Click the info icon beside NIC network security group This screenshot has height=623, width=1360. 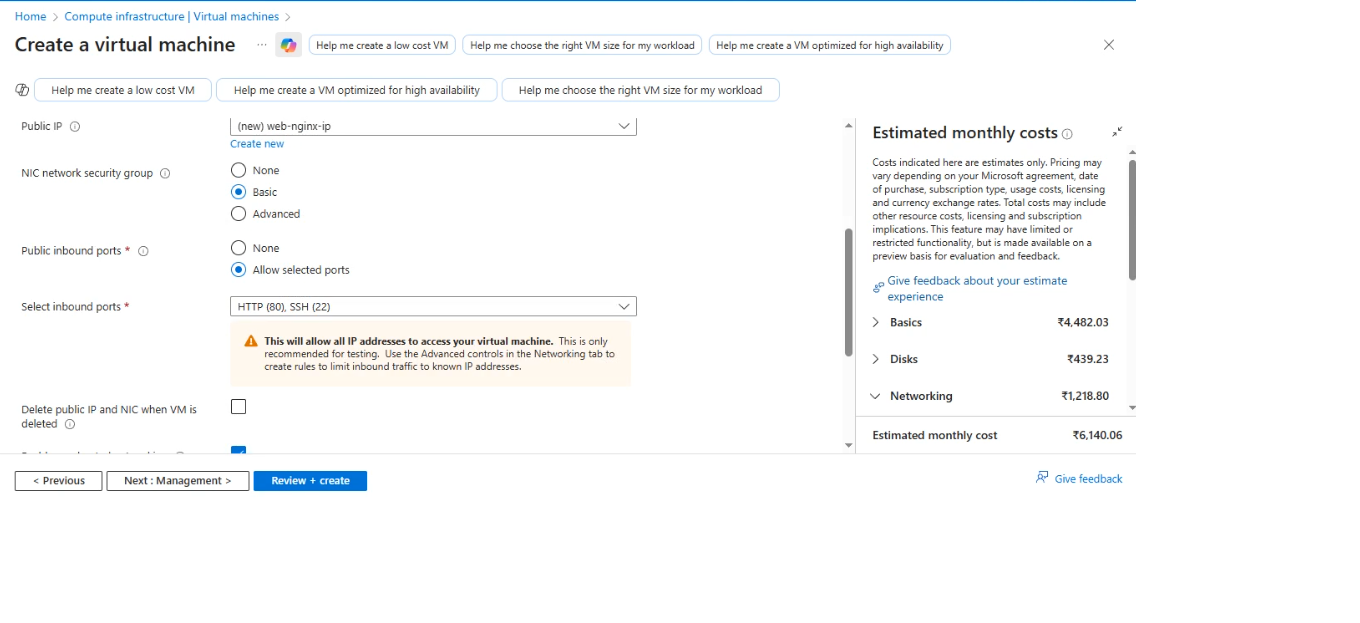tap(165, 173)
